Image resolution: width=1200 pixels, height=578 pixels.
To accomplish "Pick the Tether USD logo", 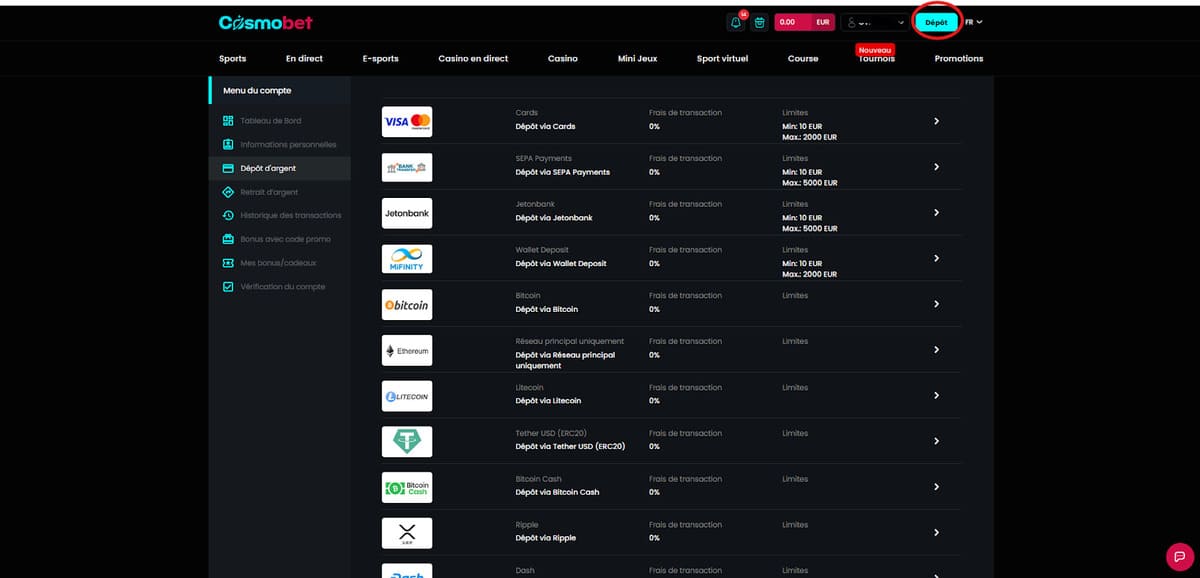I will (407, 441).
